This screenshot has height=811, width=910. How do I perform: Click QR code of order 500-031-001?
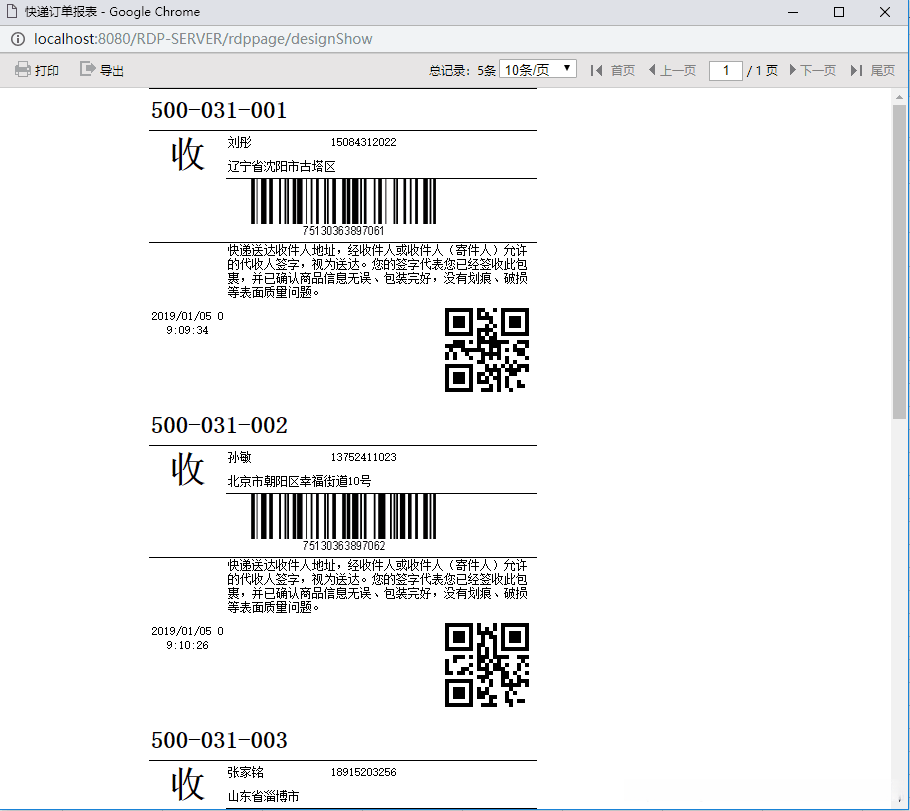tap(486, 349)
